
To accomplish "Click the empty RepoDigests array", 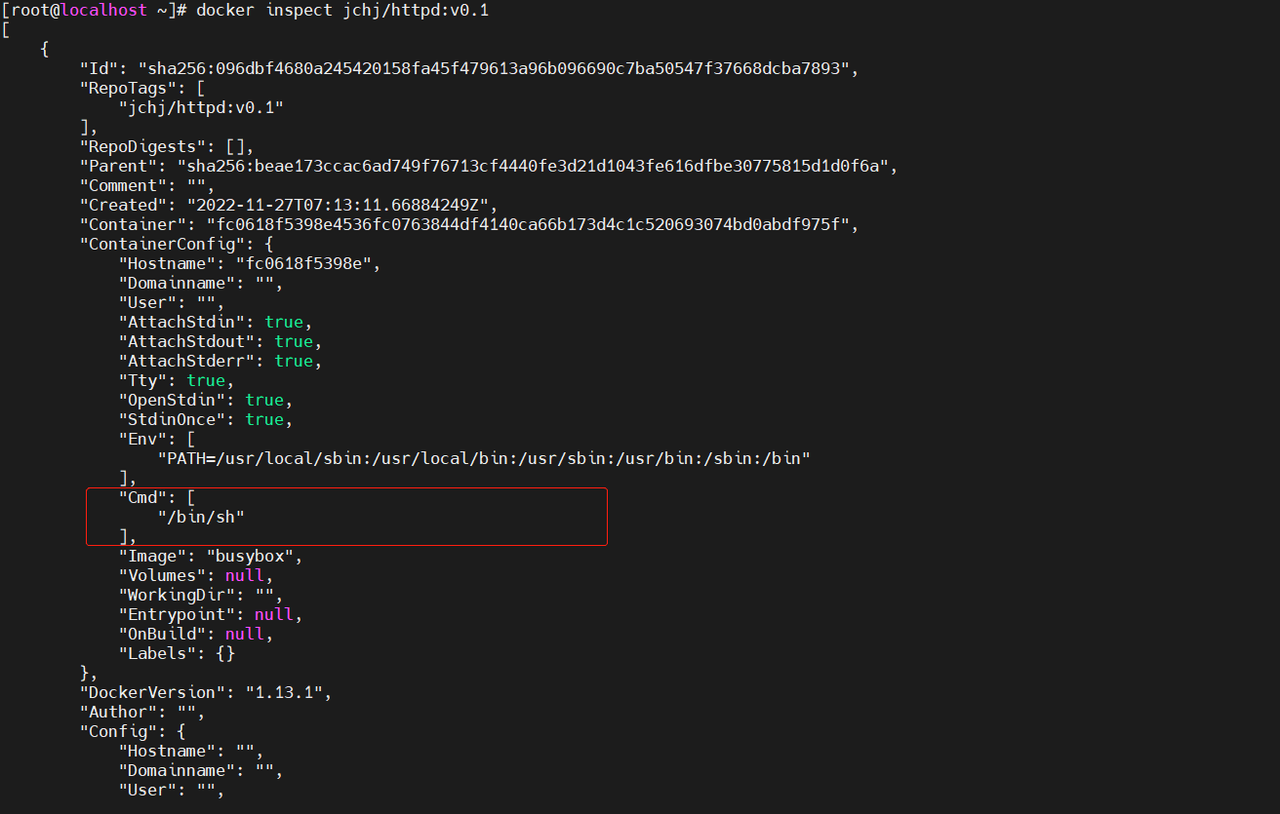I will [234, 147].
